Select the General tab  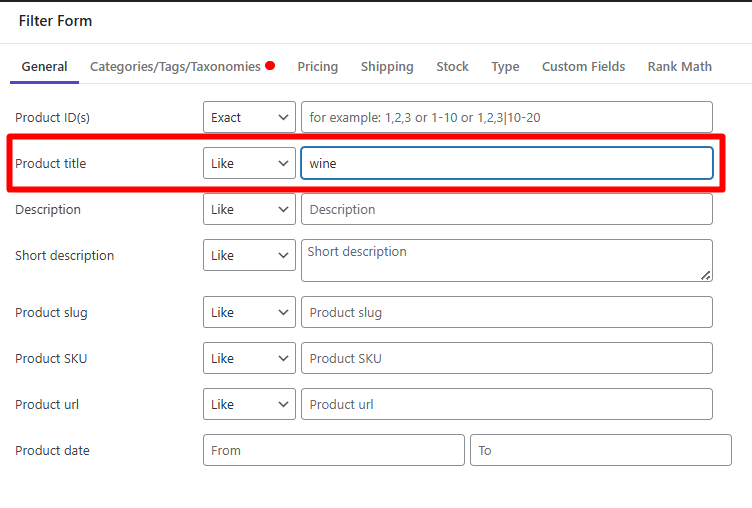[x=44, y=67]
